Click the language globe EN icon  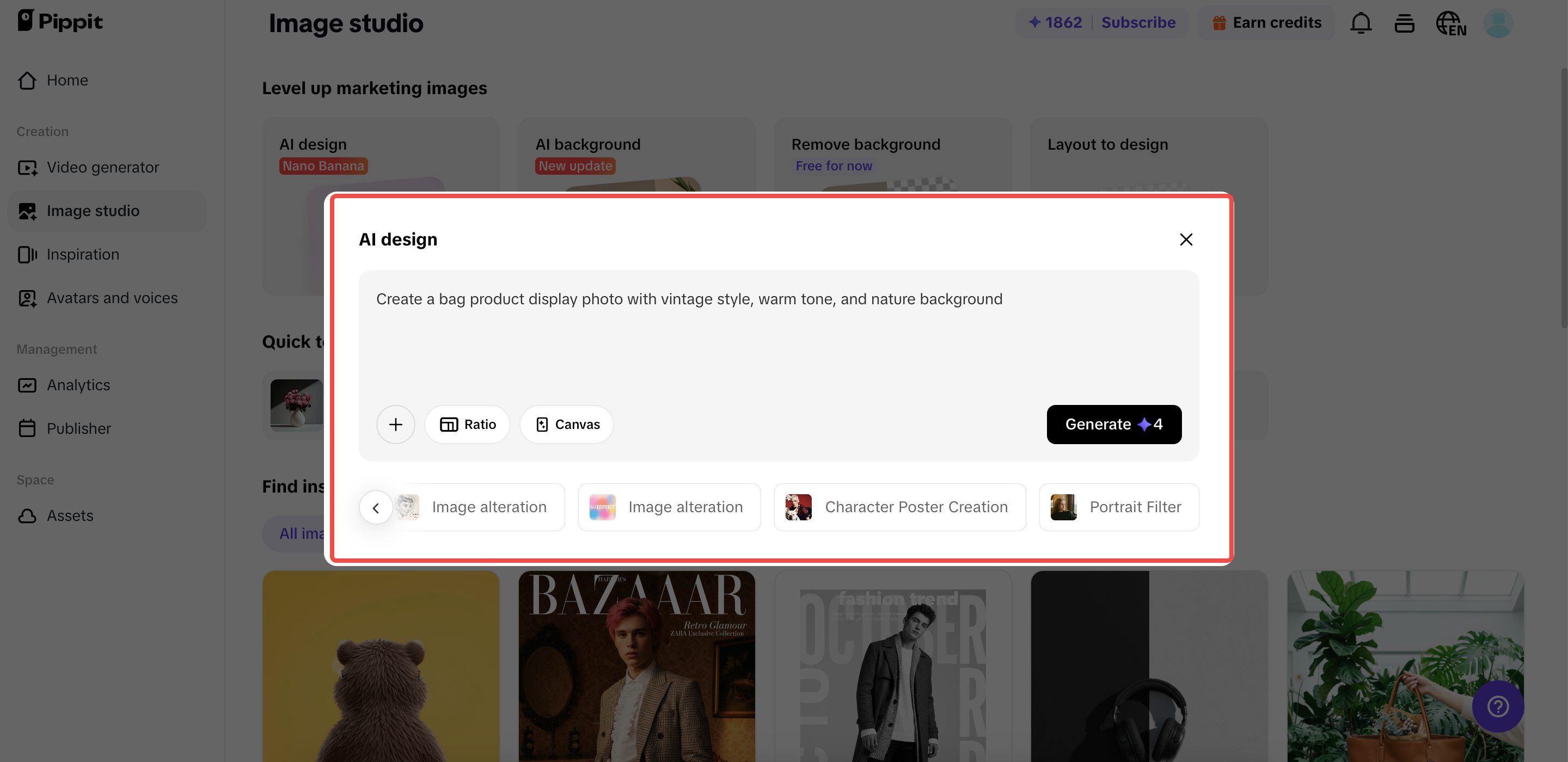click(1450, 23)
